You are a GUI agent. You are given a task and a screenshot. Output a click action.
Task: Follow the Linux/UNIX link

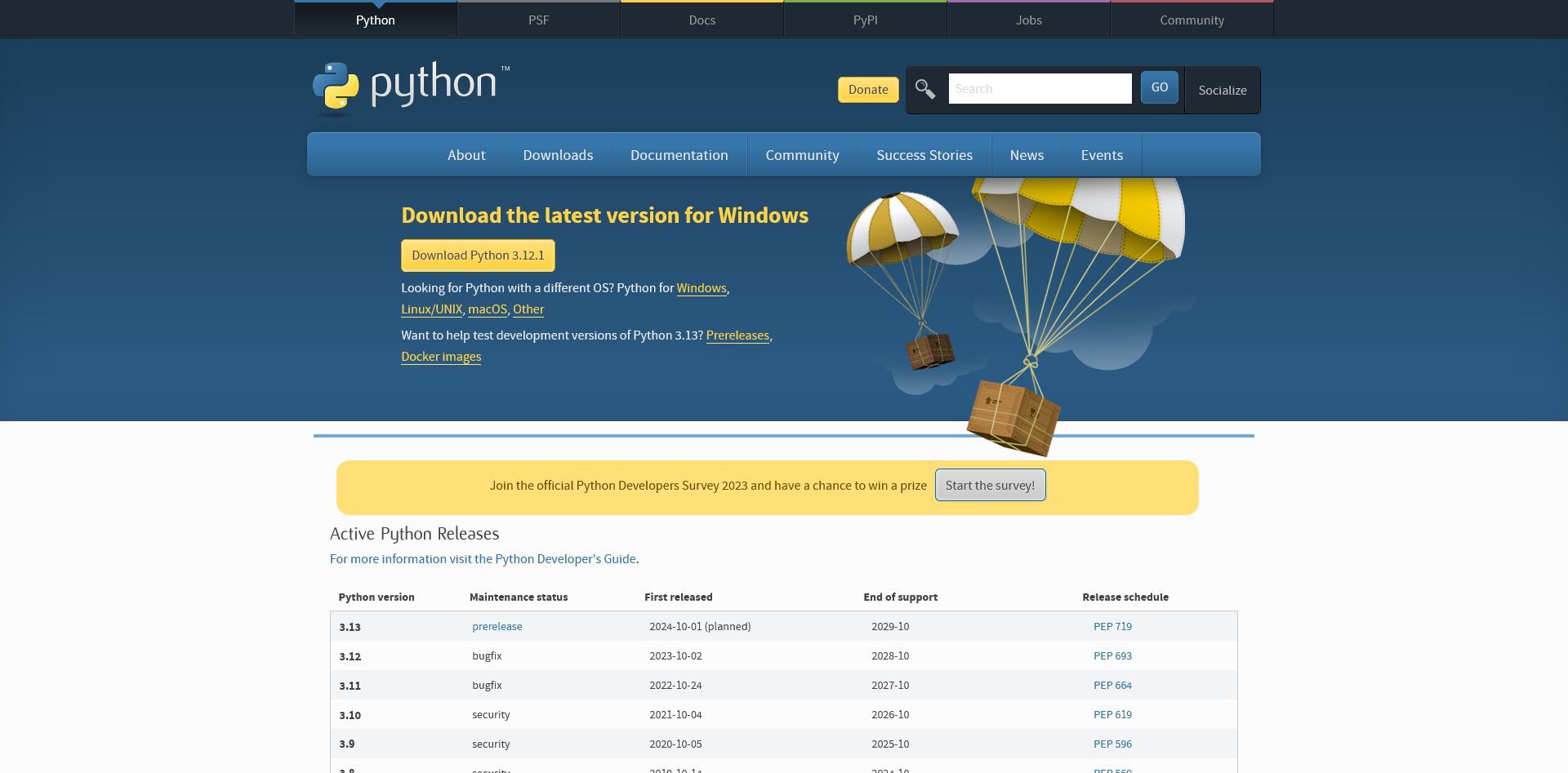[x=432, y=309]
